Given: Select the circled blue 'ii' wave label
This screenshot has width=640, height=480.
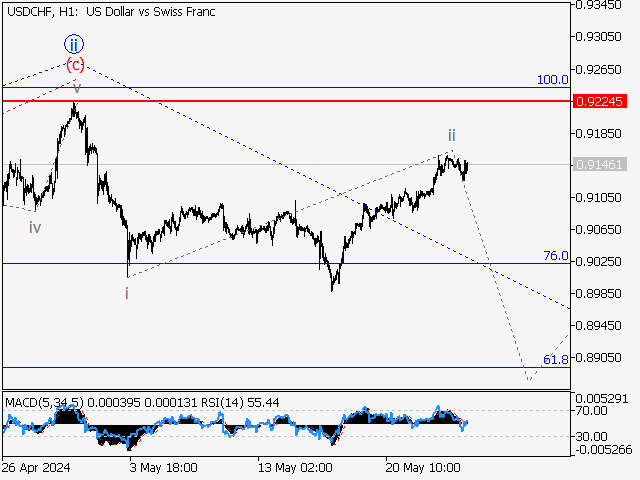Looking at the screenshot, I should pyautogui.click(x=74, y=44).
